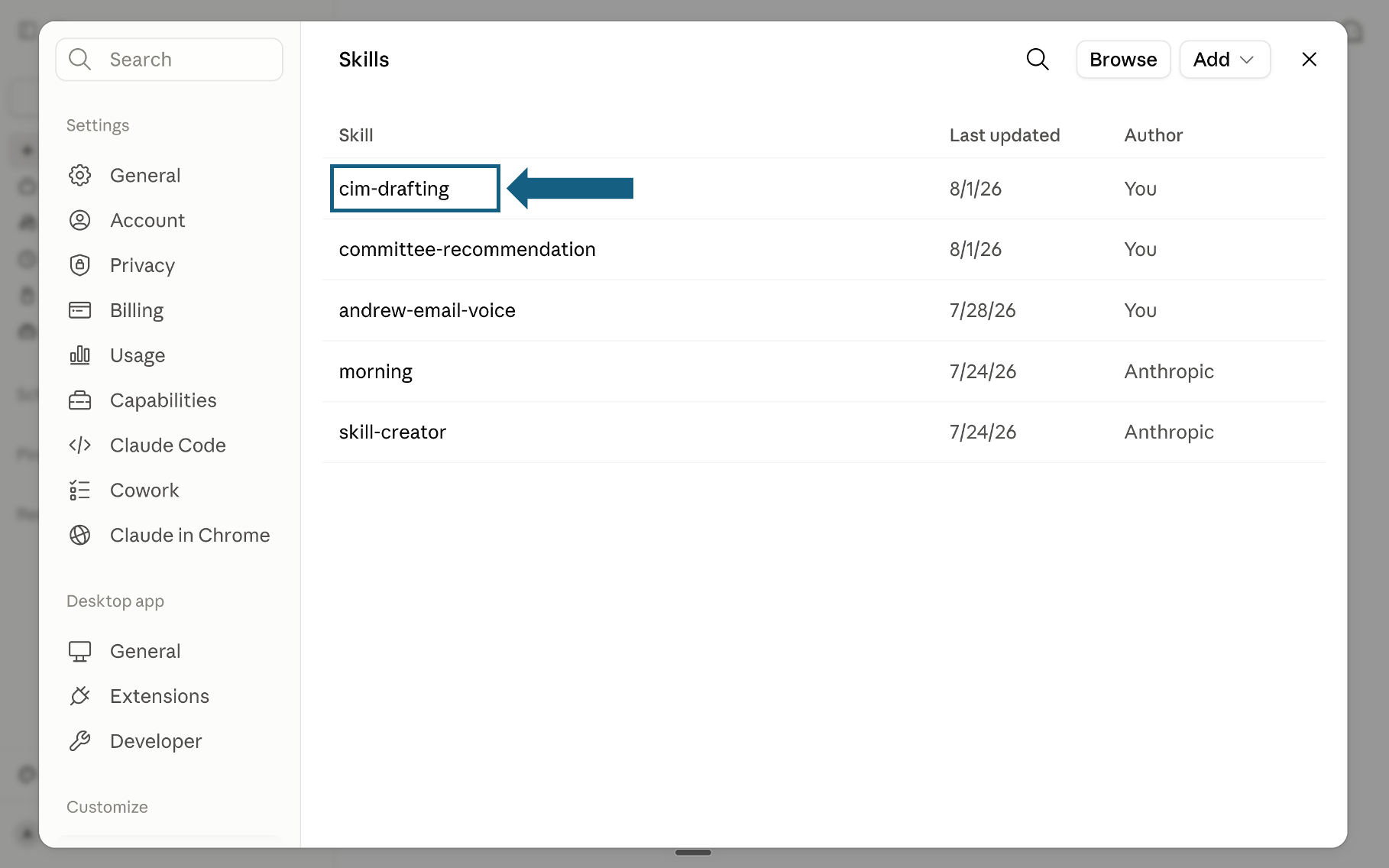Click Anthropic author in skill-creator row

1169,432
